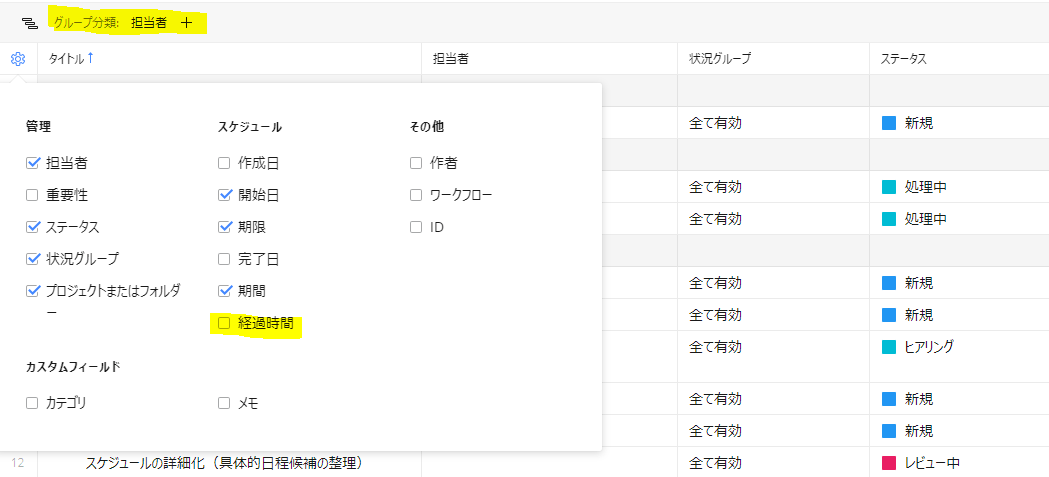This screenshot has width=1049, height=477.
Task: Click the expand/collapse hierarchy icon
Action: pyautogui.click(x=29, y=22)
